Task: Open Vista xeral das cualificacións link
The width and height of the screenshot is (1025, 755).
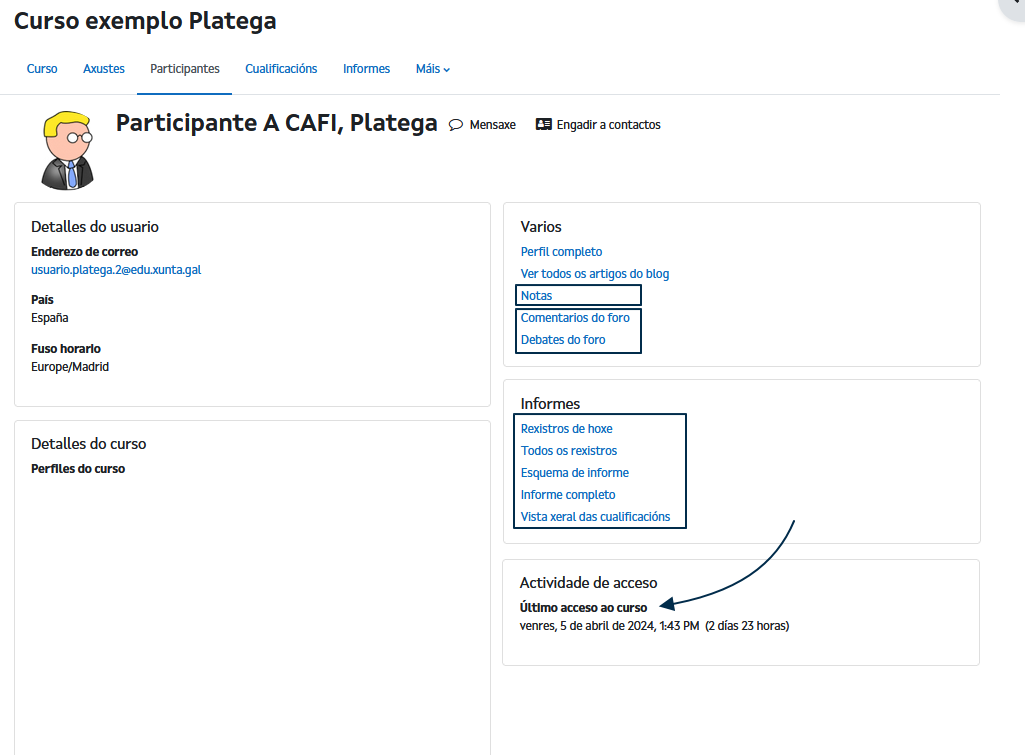Action: pos(595,517)
